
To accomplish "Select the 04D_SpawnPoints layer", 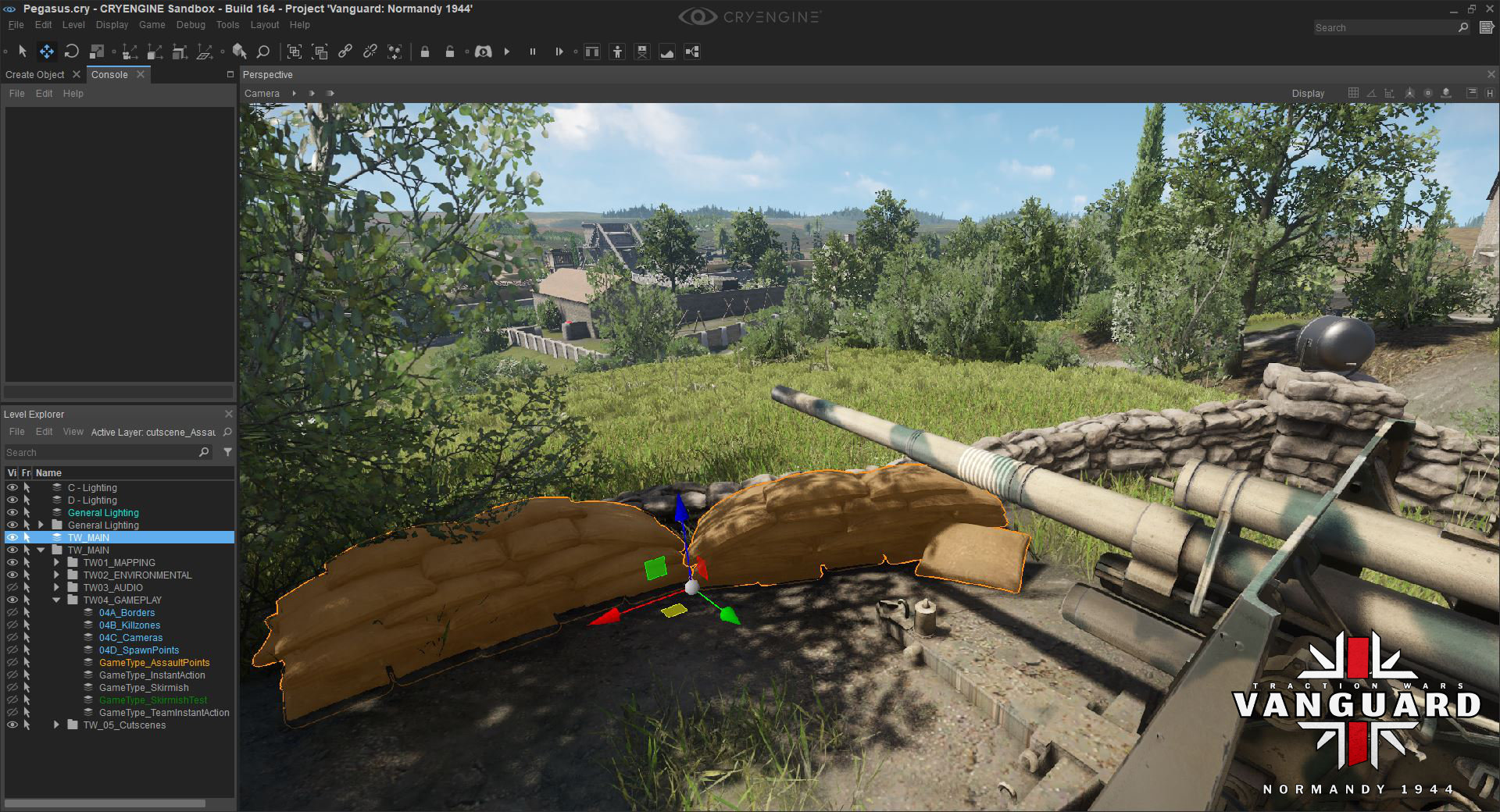I will click(139, 650).
